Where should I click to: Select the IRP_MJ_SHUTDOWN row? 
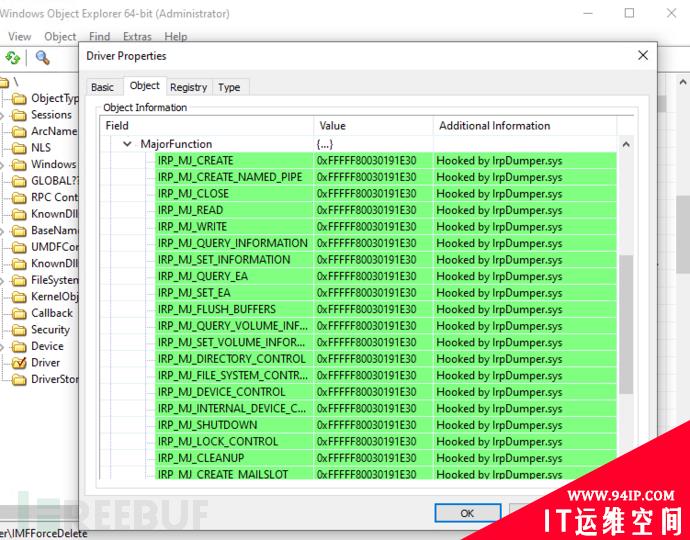[x=385, y=425]
